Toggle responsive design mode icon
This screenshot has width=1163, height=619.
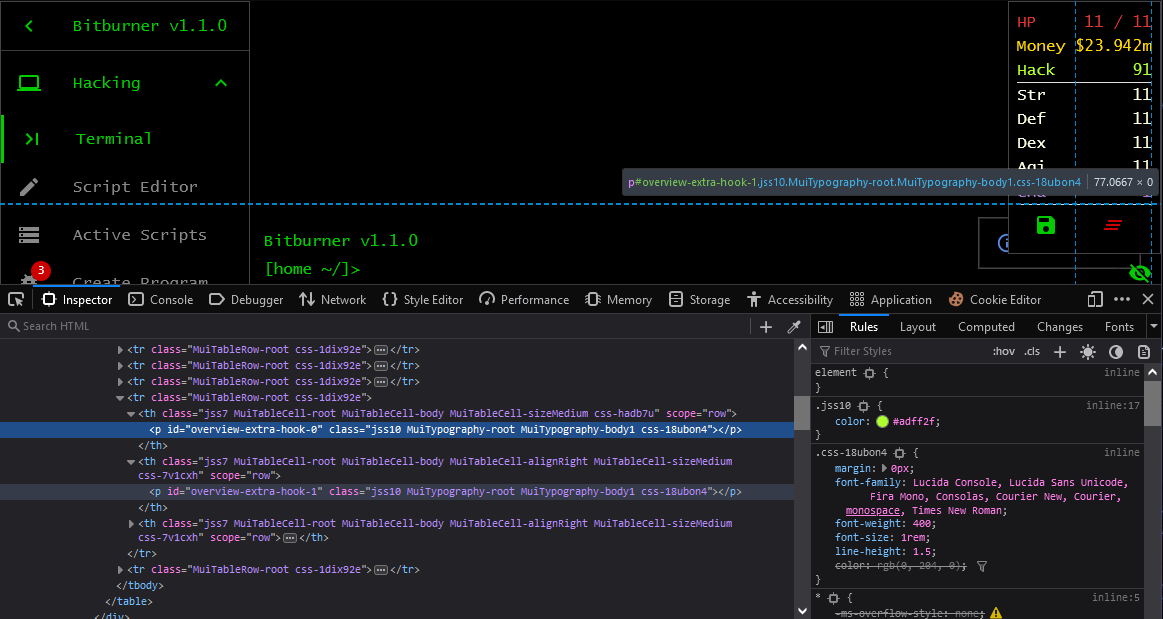[x=1095, y=299]
